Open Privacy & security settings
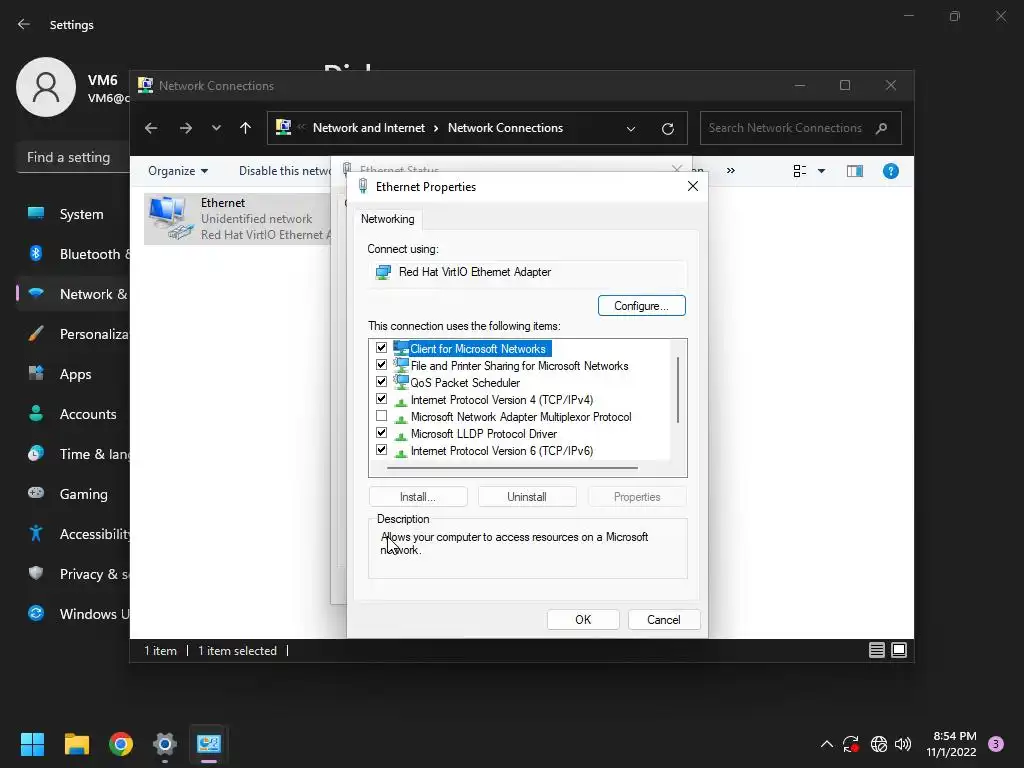This screenshot has width=1024, height=768. [x=73, y=574]
